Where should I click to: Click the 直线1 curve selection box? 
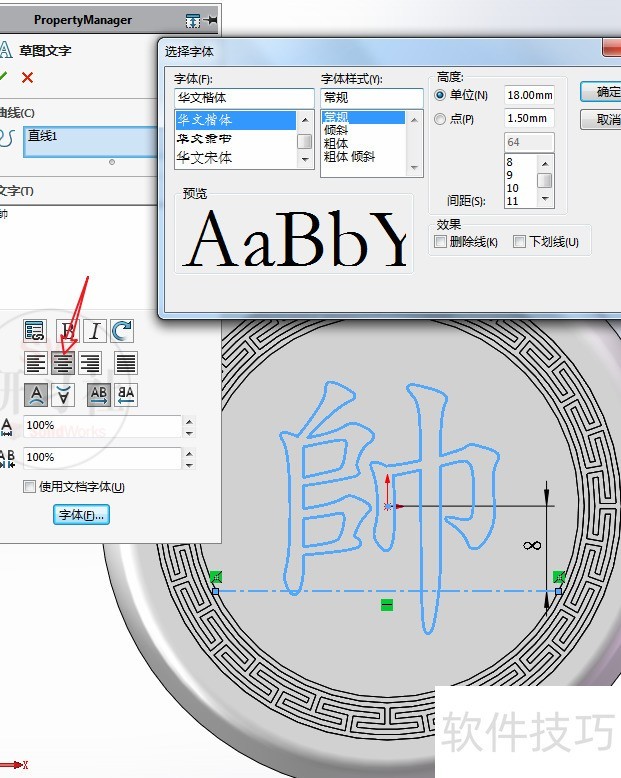tap(91, 142)
